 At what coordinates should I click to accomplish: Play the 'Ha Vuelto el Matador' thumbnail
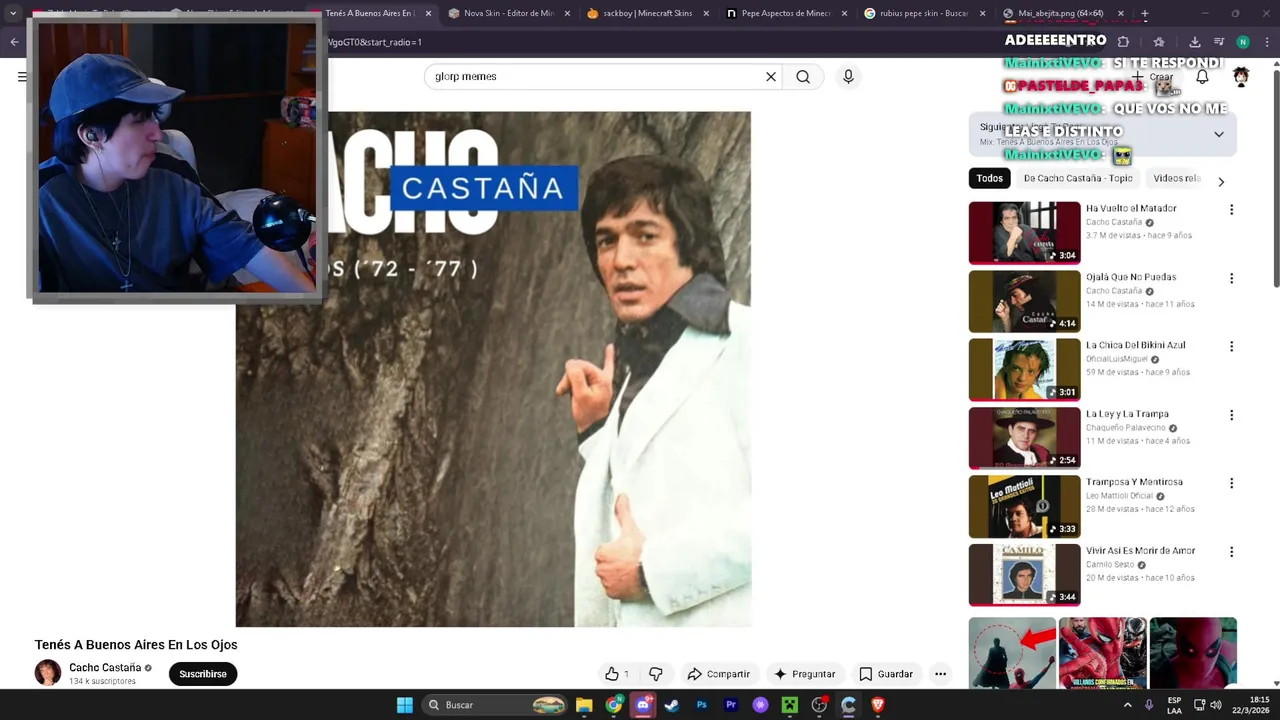(1024, 233)
